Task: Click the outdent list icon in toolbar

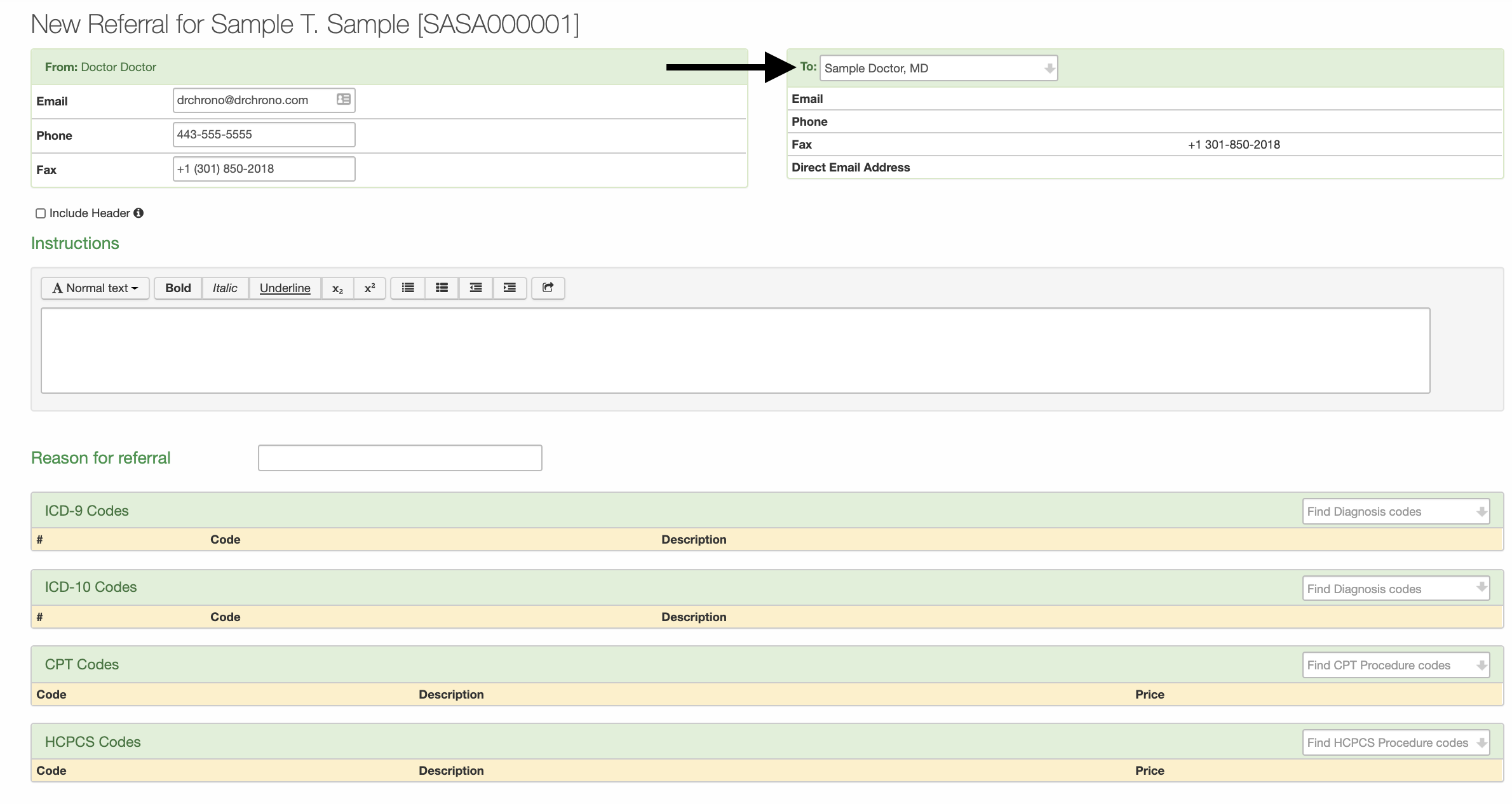Action: pos(476,288)
